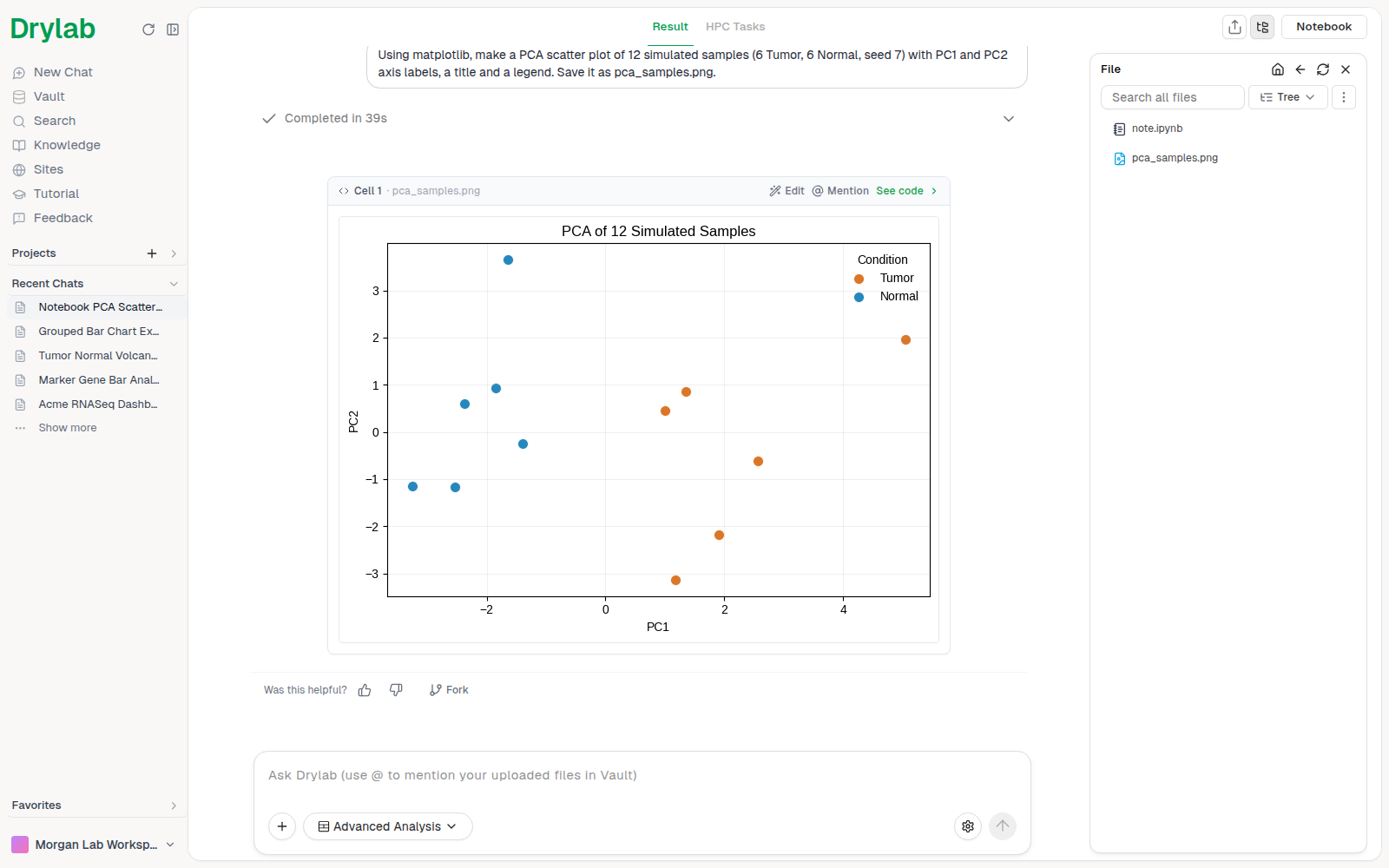Click Show more recent chats
Screen dimensions: 1389x868
point(67,428)
